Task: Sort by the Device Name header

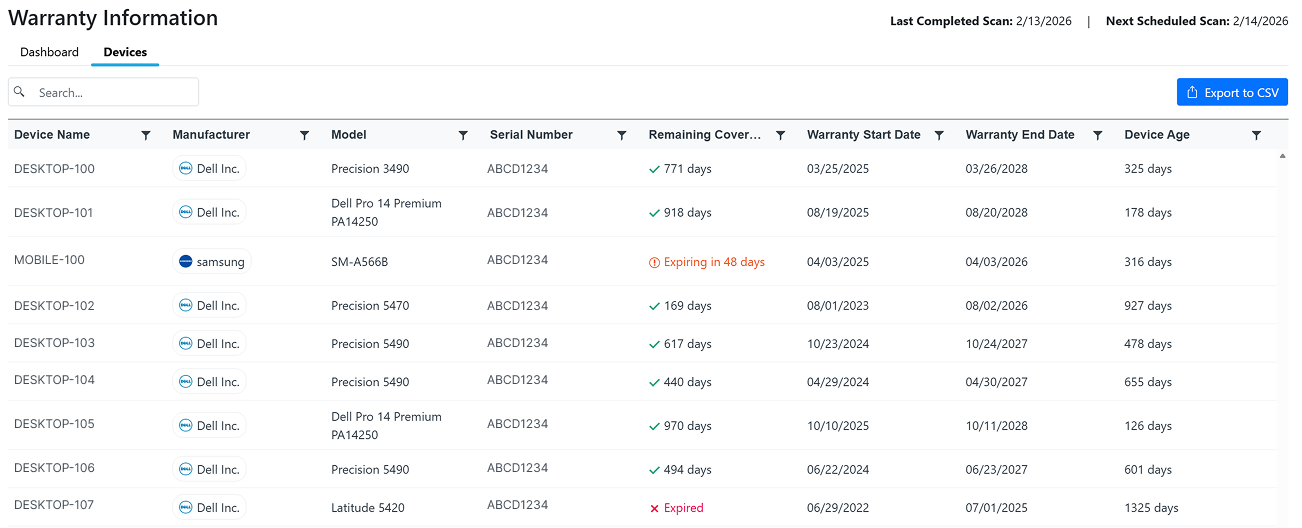Action: click(52, 135)
